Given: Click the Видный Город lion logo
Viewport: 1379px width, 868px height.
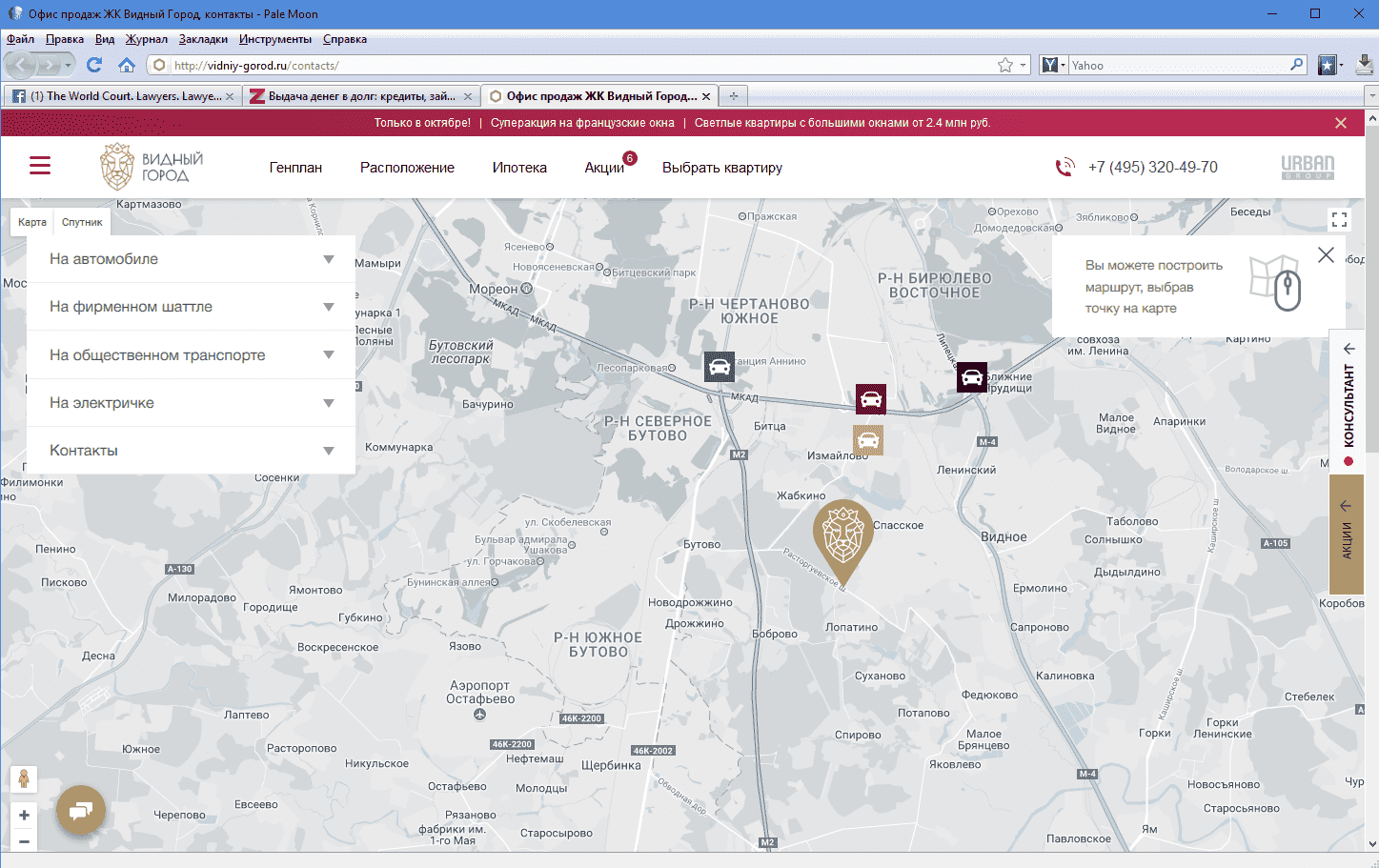Looking at the screenshot, I should (x=152, y=167).
